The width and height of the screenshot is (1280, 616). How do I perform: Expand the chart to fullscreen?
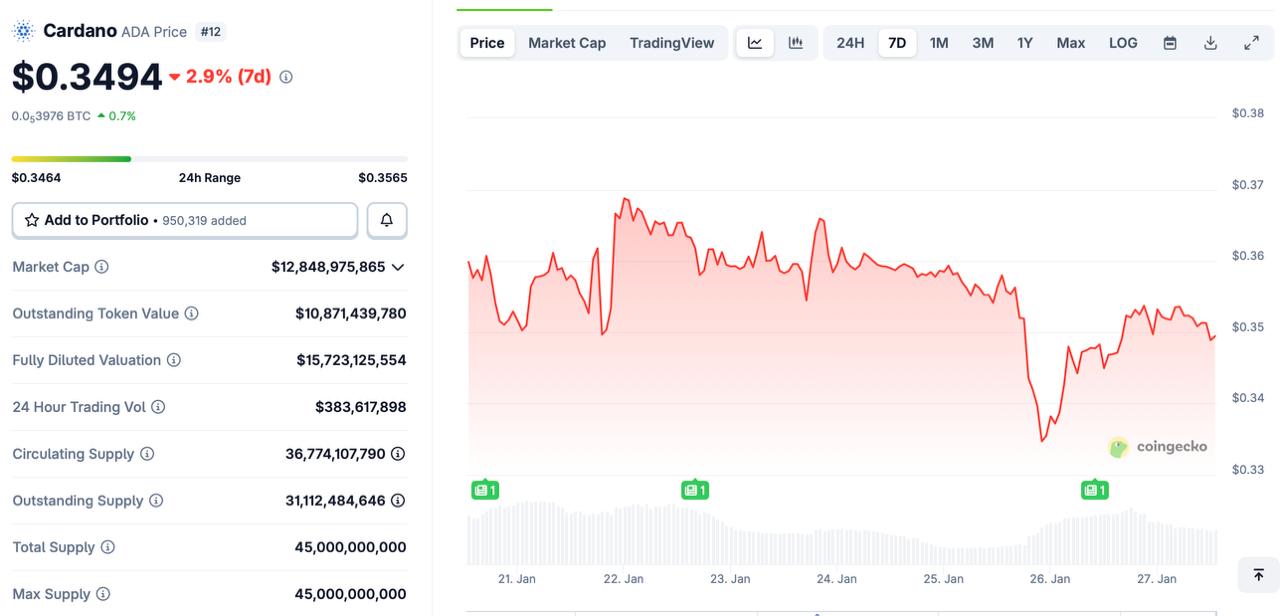click(1251, 42)
